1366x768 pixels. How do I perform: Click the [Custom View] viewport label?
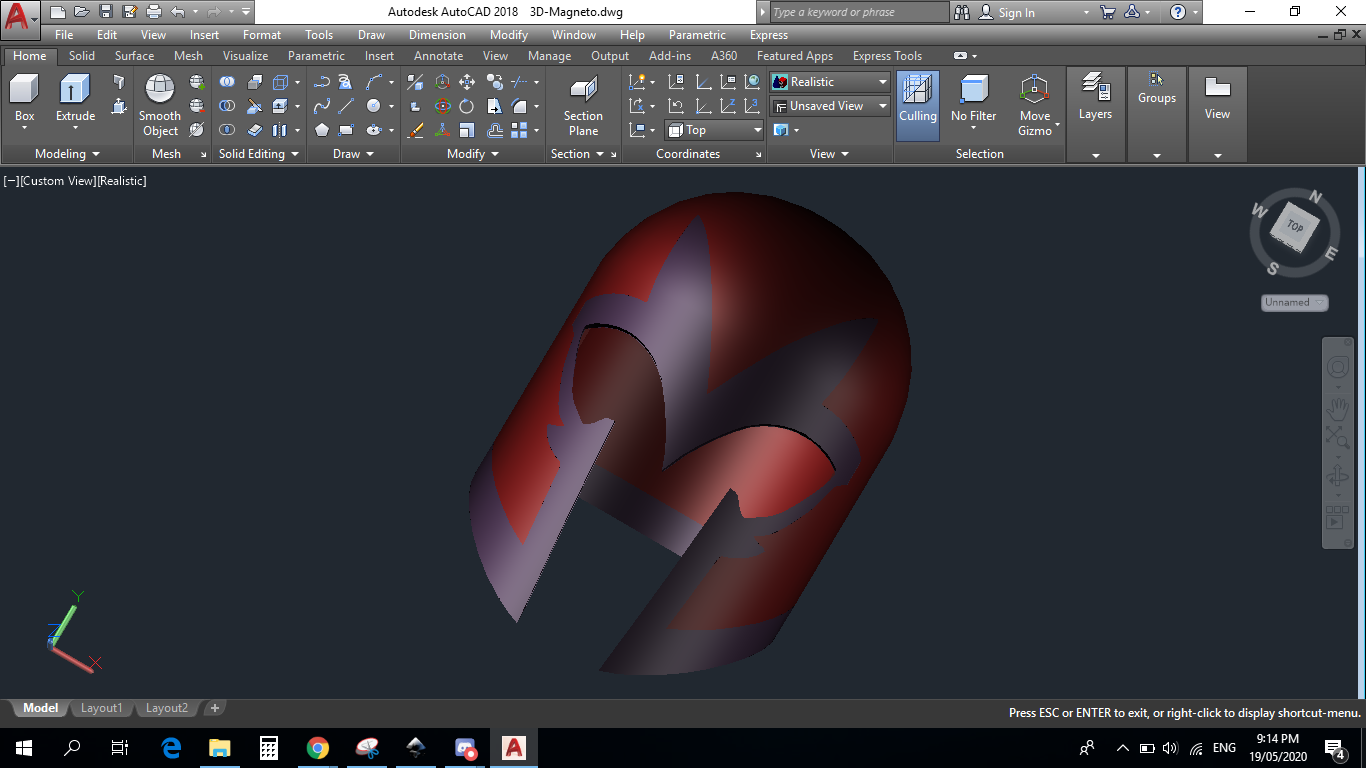point(58,181)
